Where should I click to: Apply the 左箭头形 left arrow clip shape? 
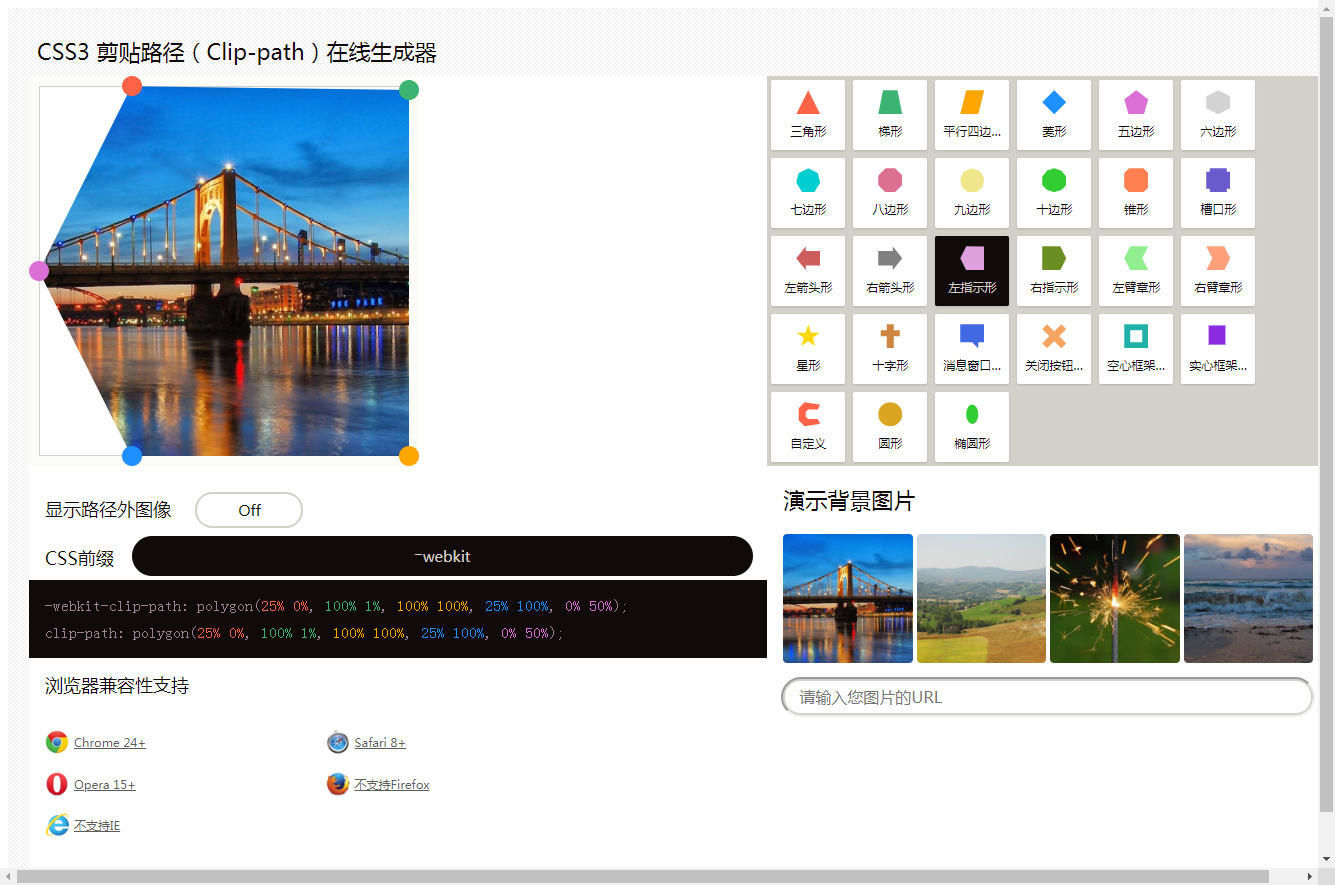(x=807, y=270)
